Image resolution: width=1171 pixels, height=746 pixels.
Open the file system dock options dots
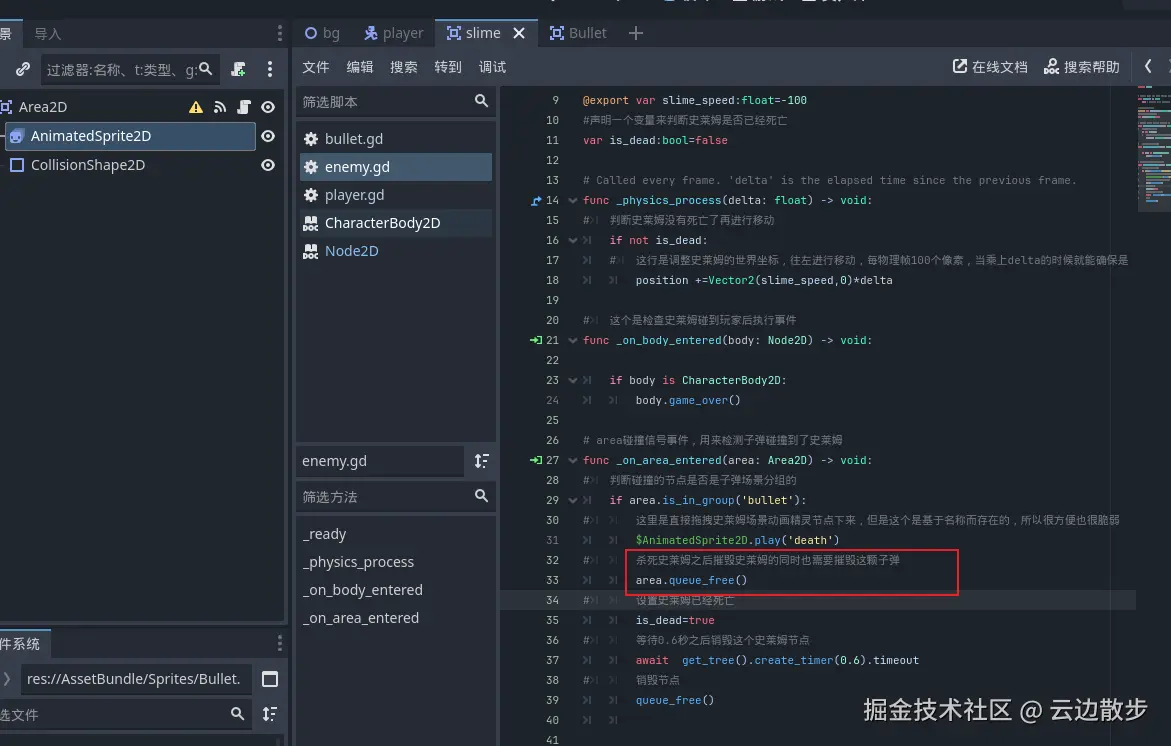point(279,643)
